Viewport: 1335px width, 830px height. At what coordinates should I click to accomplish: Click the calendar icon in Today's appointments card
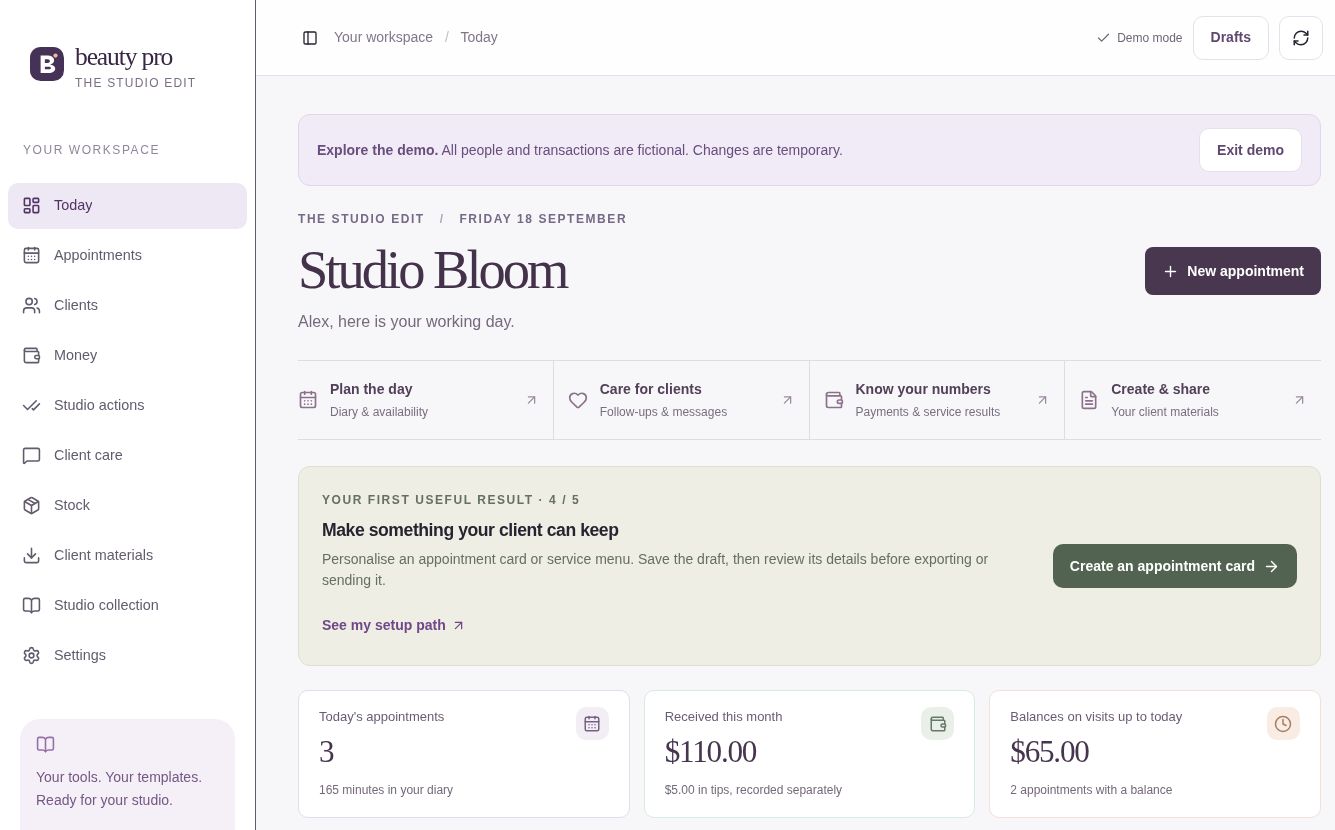pyautogui.click(x=592, y=724)
